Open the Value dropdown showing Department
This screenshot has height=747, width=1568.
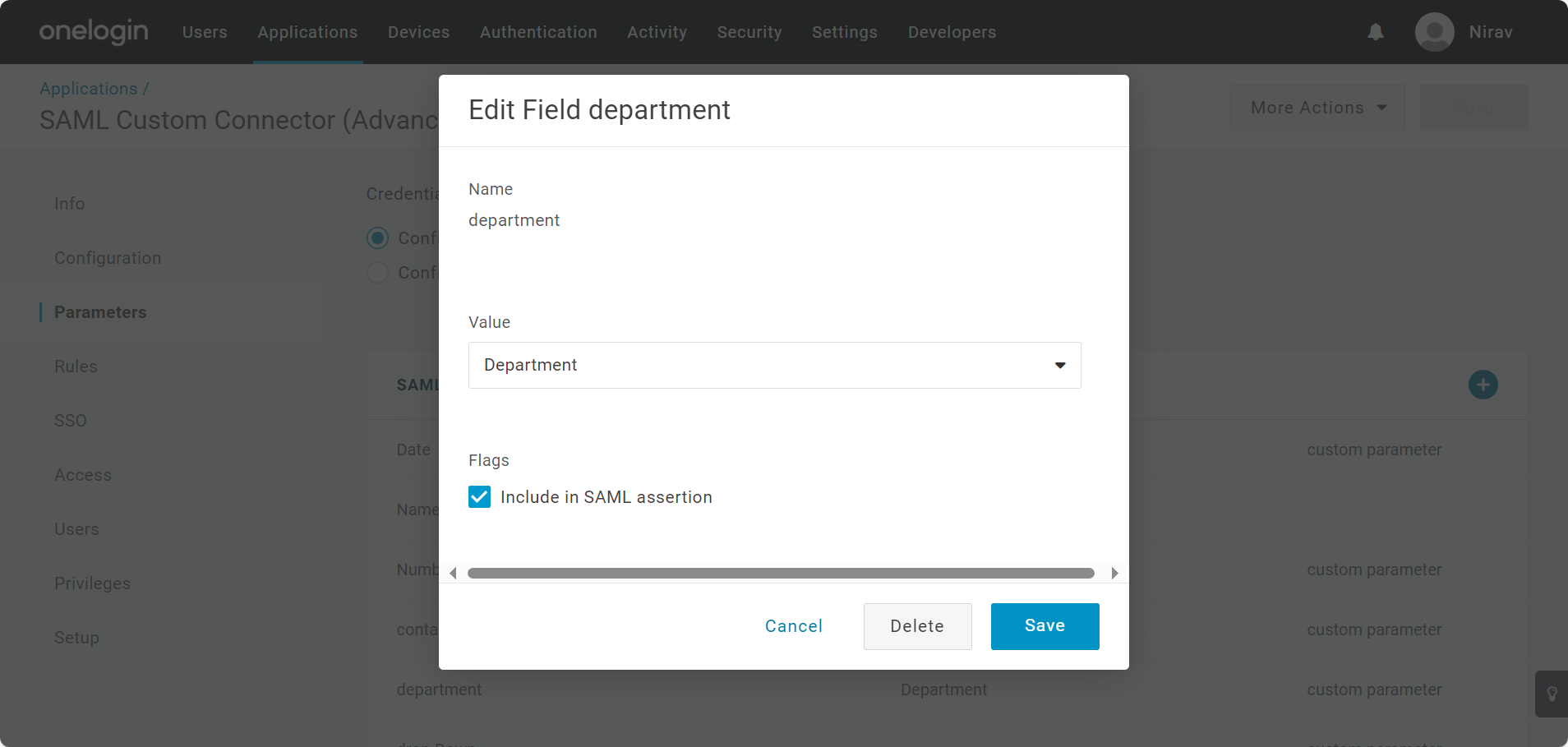click(x=774, y=365)
